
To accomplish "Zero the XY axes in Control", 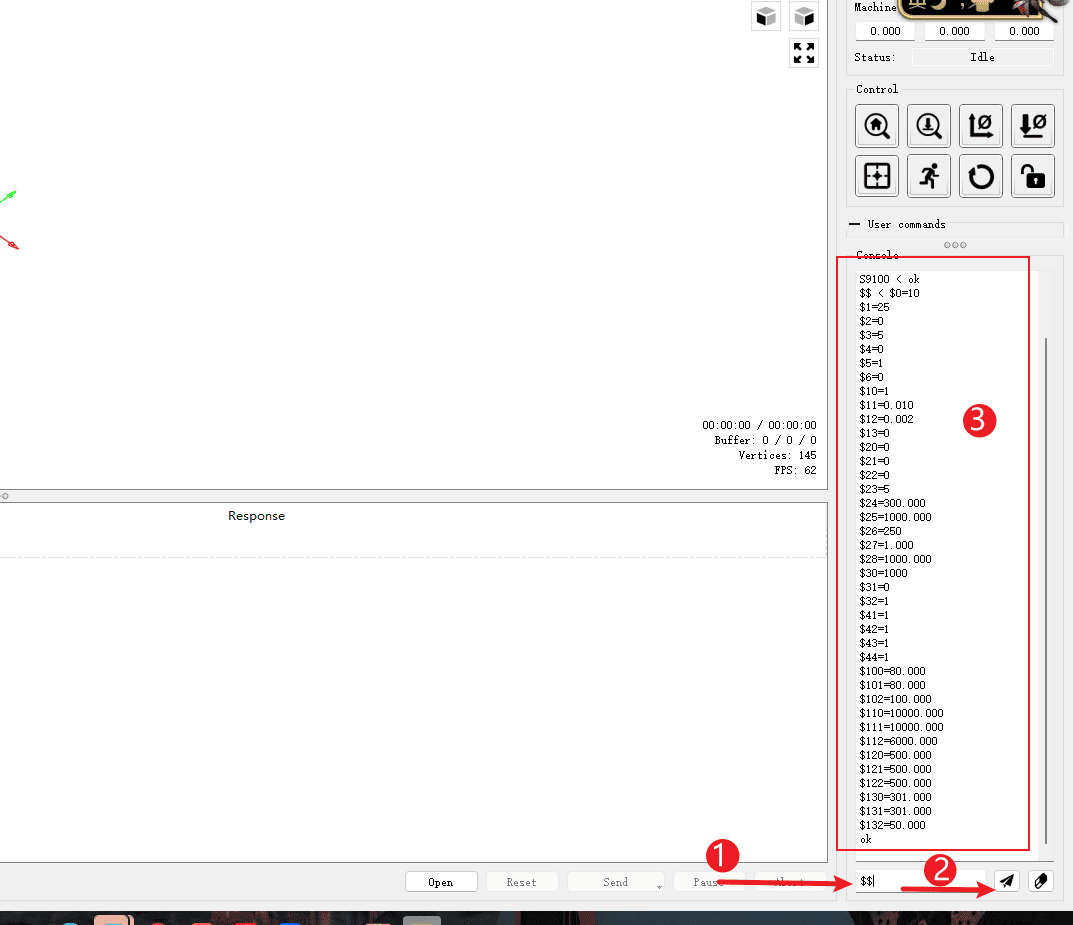I will (x=981, y=125).
